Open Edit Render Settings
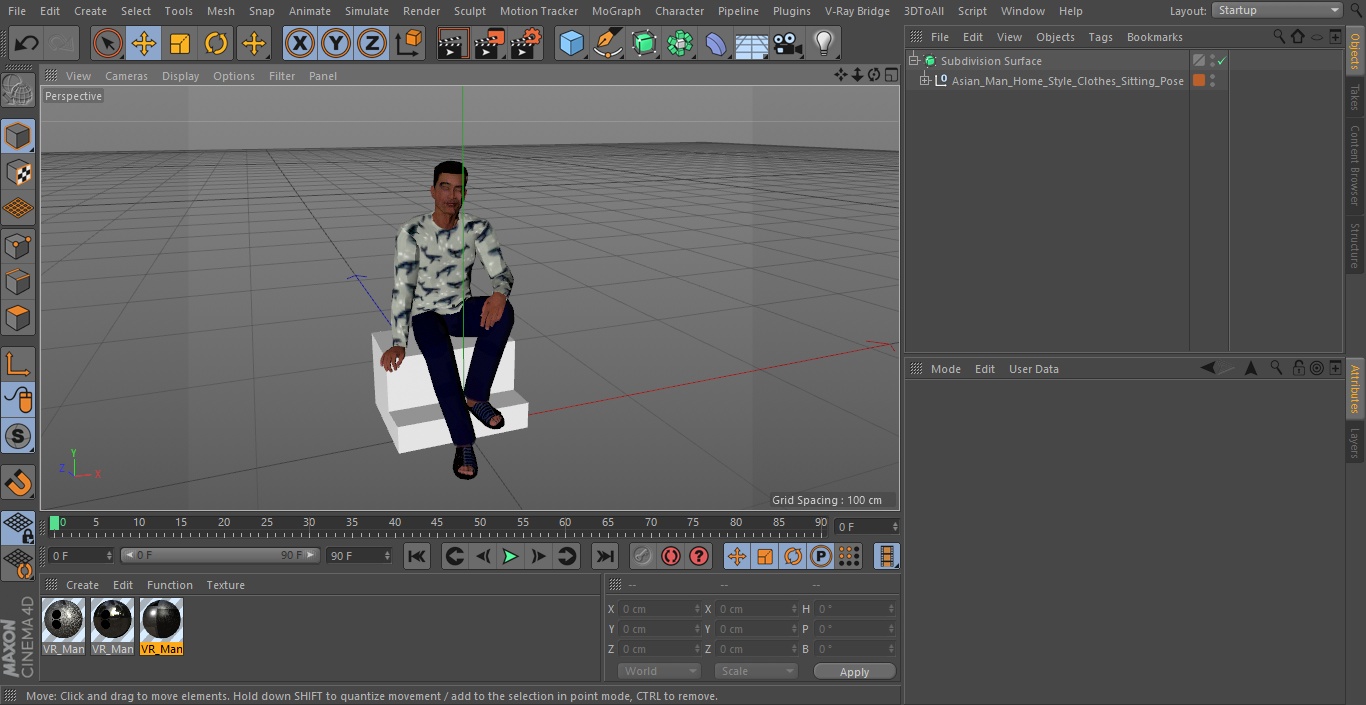Image resolution: width=1366 pixels, height=705 pixels. point(526,44)
